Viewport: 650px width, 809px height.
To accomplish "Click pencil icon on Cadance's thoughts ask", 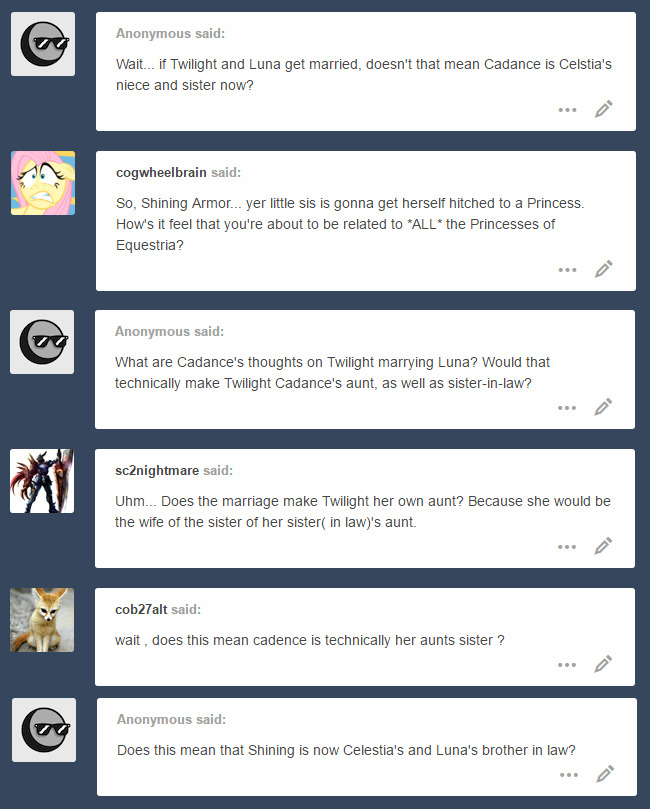I will coord(603,407).
